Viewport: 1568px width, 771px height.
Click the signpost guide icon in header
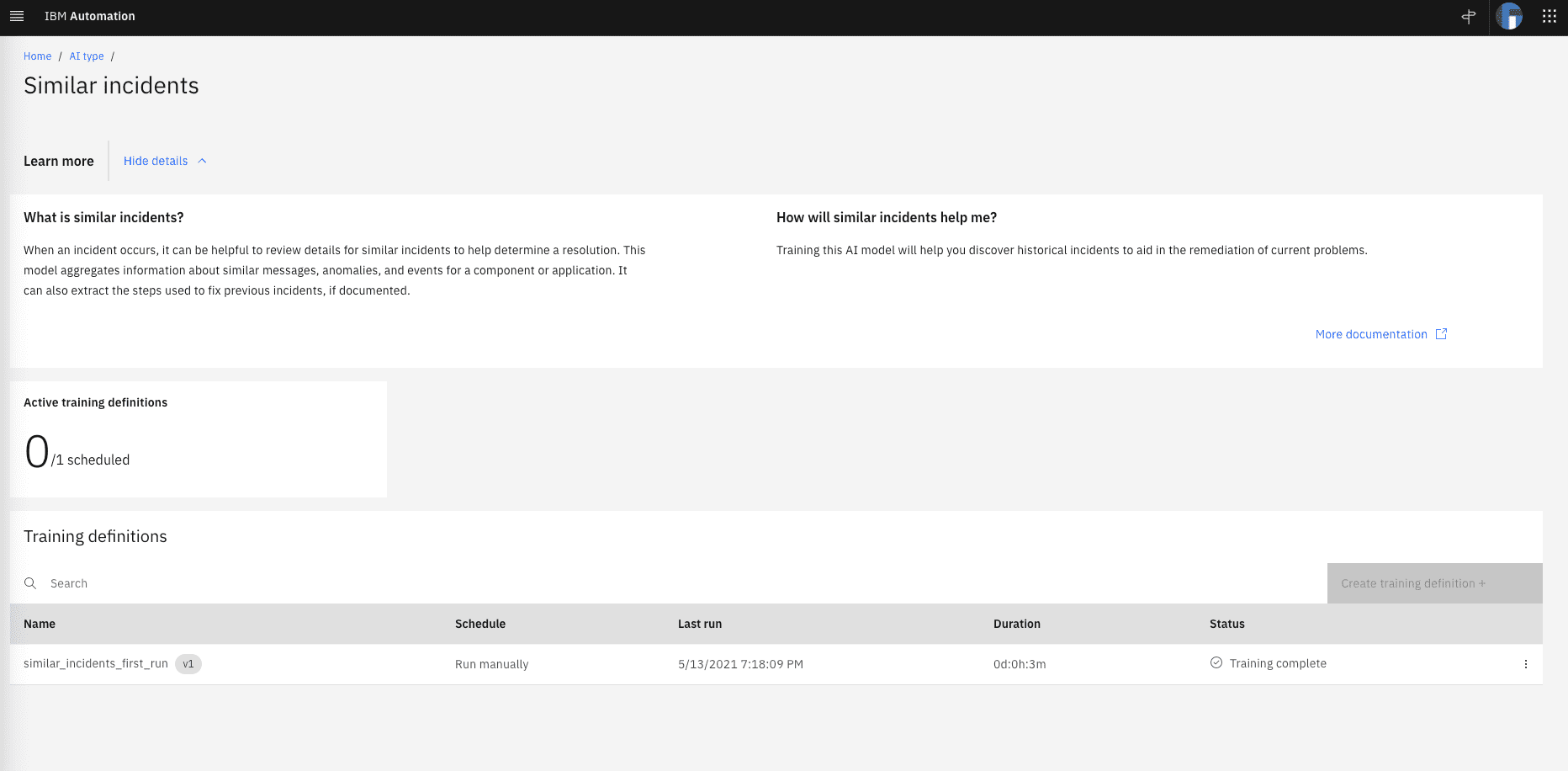pyautogui.click(x=1469, y=17)
